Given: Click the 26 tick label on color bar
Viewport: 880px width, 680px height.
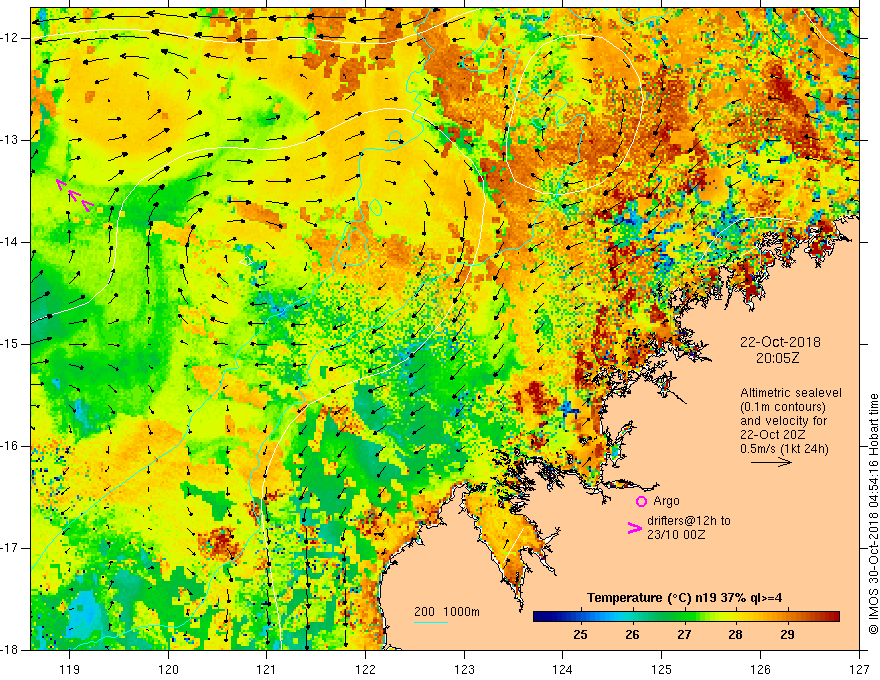Looking at the screenshot, I should coord(632,635).
